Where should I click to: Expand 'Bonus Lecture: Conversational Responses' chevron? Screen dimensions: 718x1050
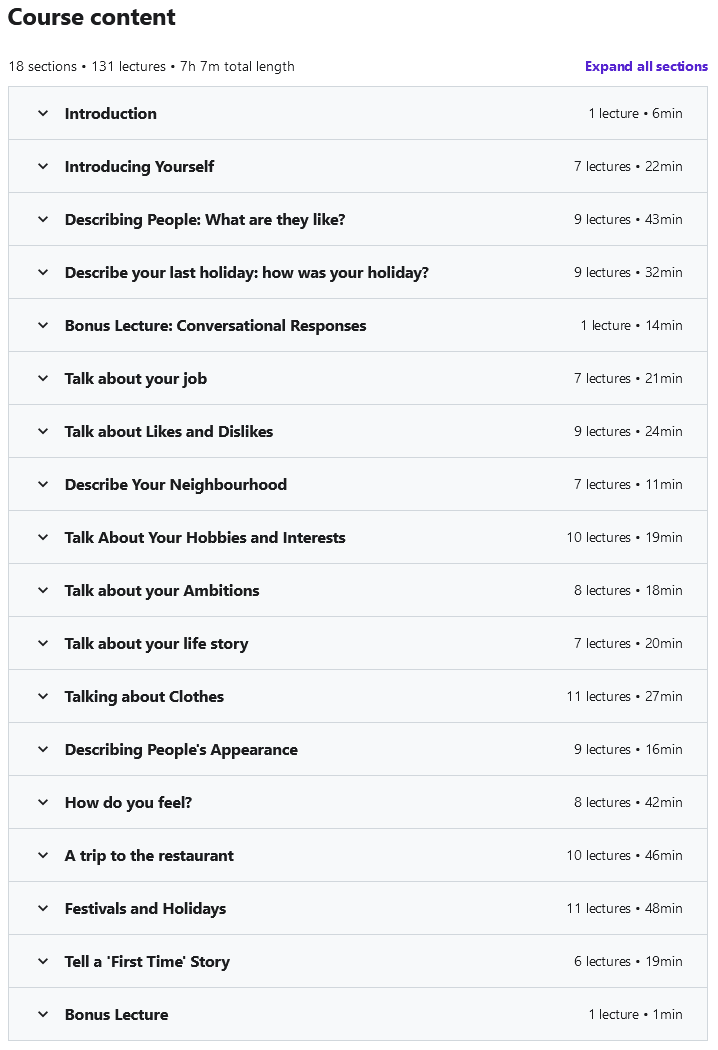point(43,325)
